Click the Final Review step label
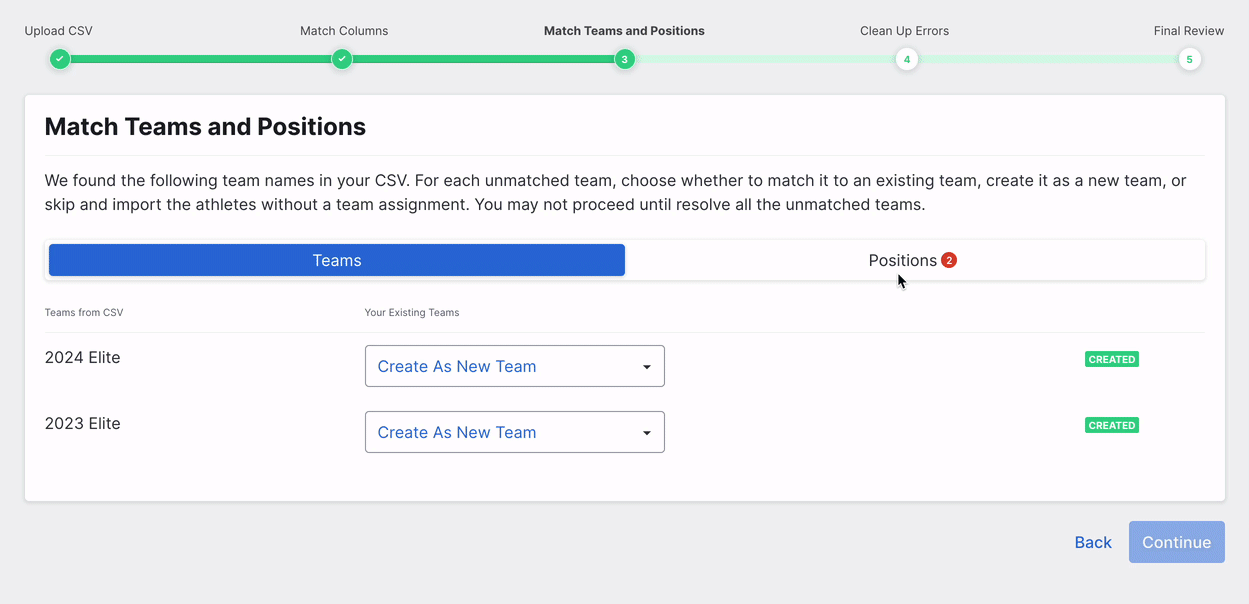 pos(1188,31)
